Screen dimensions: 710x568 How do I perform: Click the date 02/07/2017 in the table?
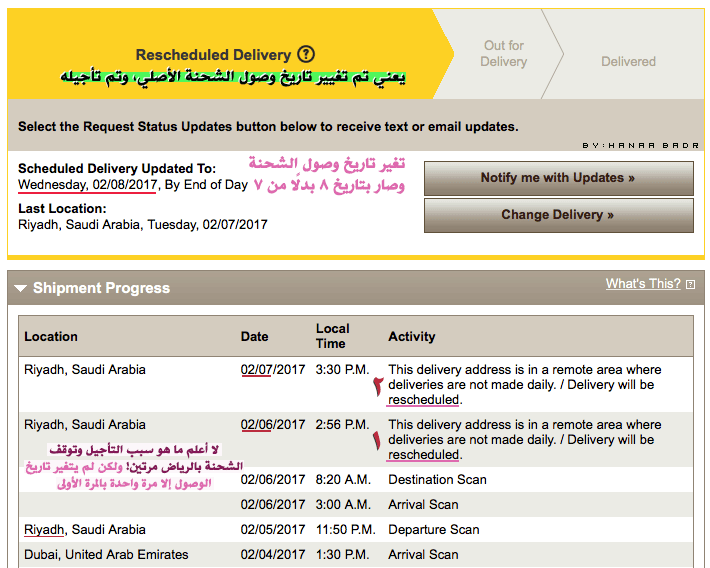click(x=273, y=370)
